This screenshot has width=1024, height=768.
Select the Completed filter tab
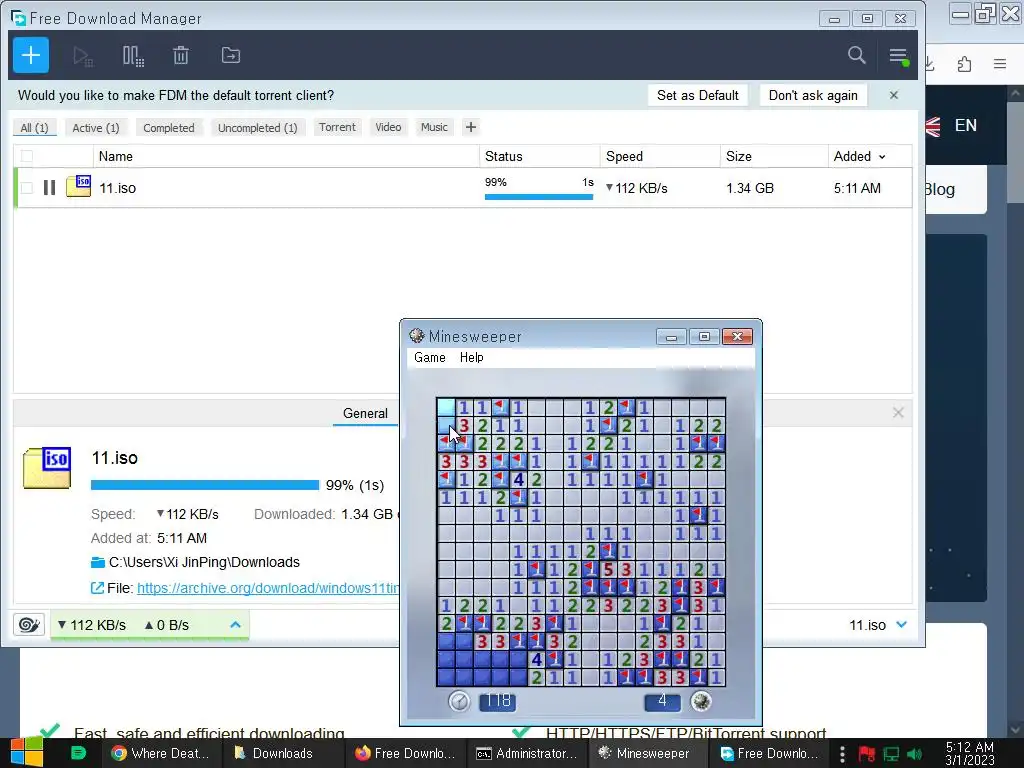tap(168, 128)
